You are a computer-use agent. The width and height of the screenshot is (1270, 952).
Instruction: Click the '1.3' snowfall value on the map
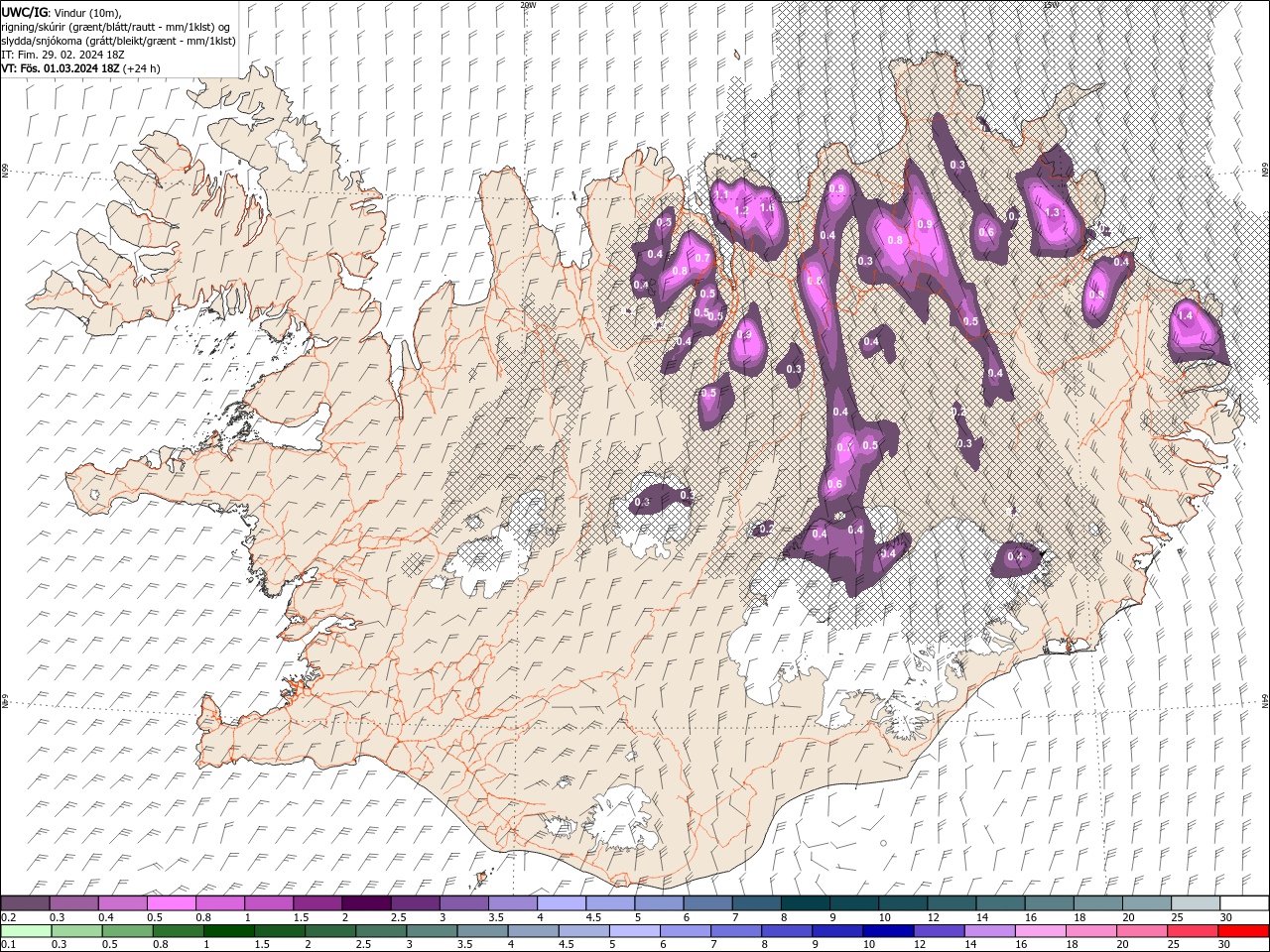[1052, 212]
